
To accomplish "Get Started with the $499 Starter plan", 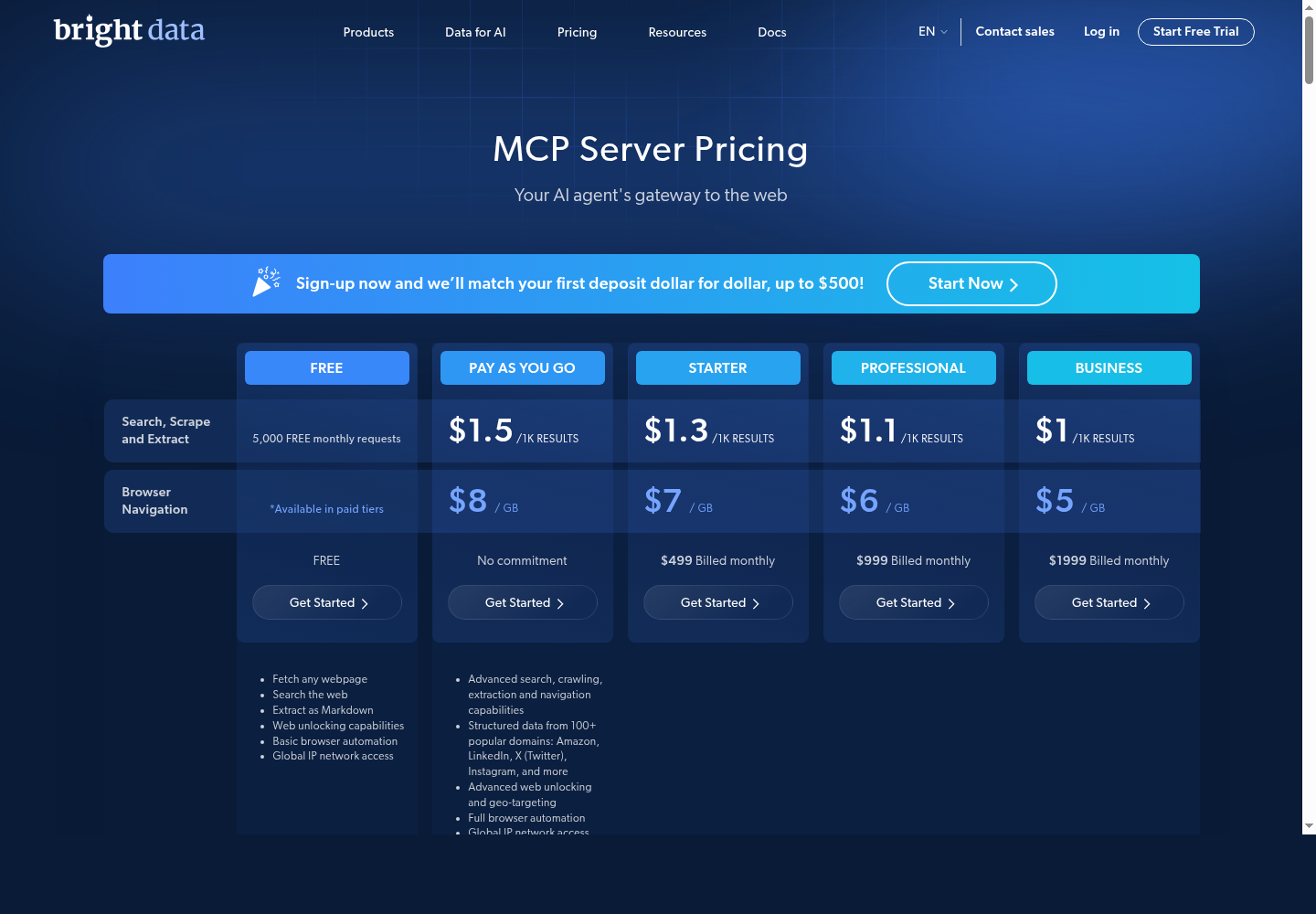I will [x=718, y=602].
